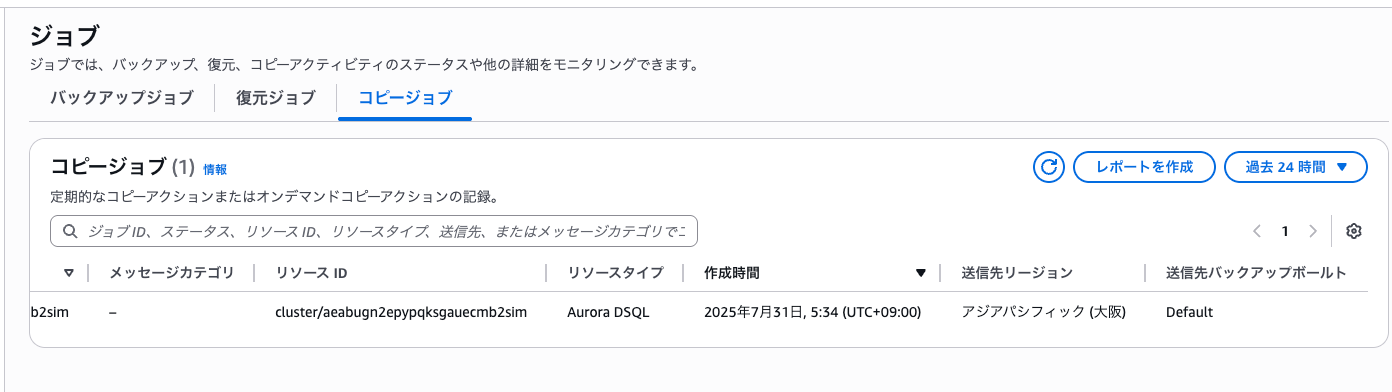Viewport: 1392px width, 392px height.
Task: Focus the job search filter field
Action: point(374,231)
